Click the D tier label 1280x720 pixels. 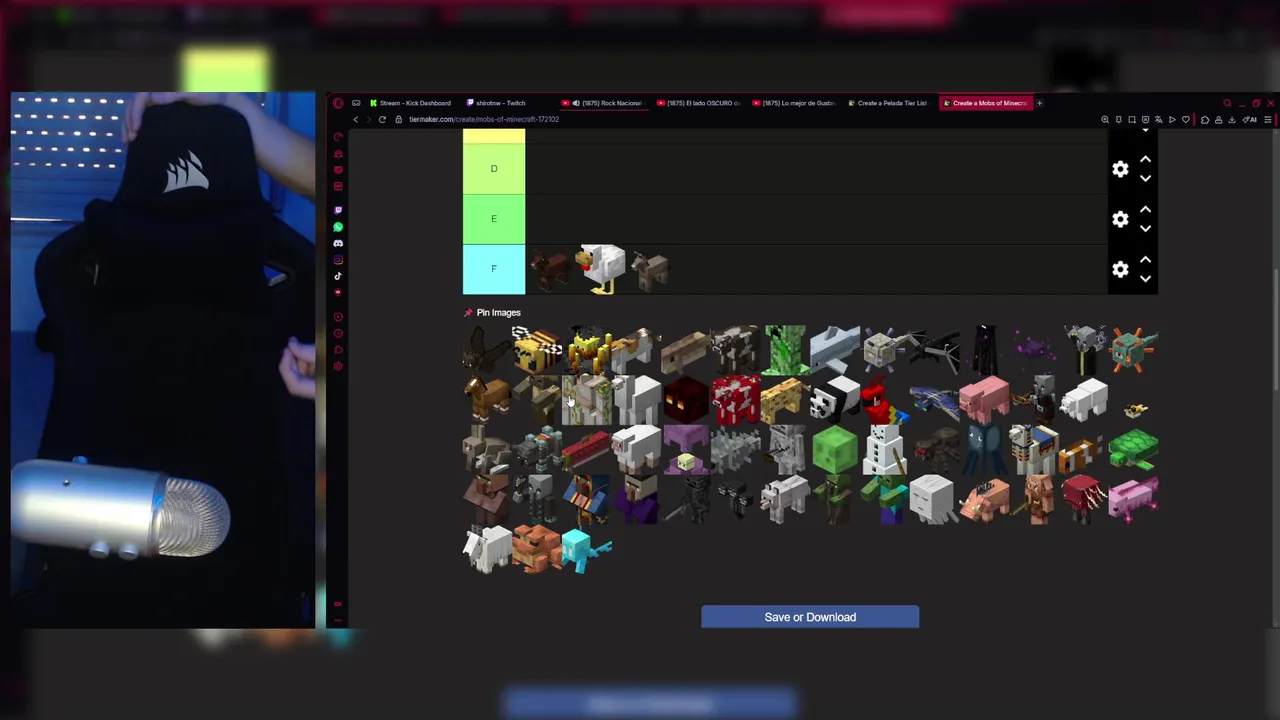(x=494, y=169)
